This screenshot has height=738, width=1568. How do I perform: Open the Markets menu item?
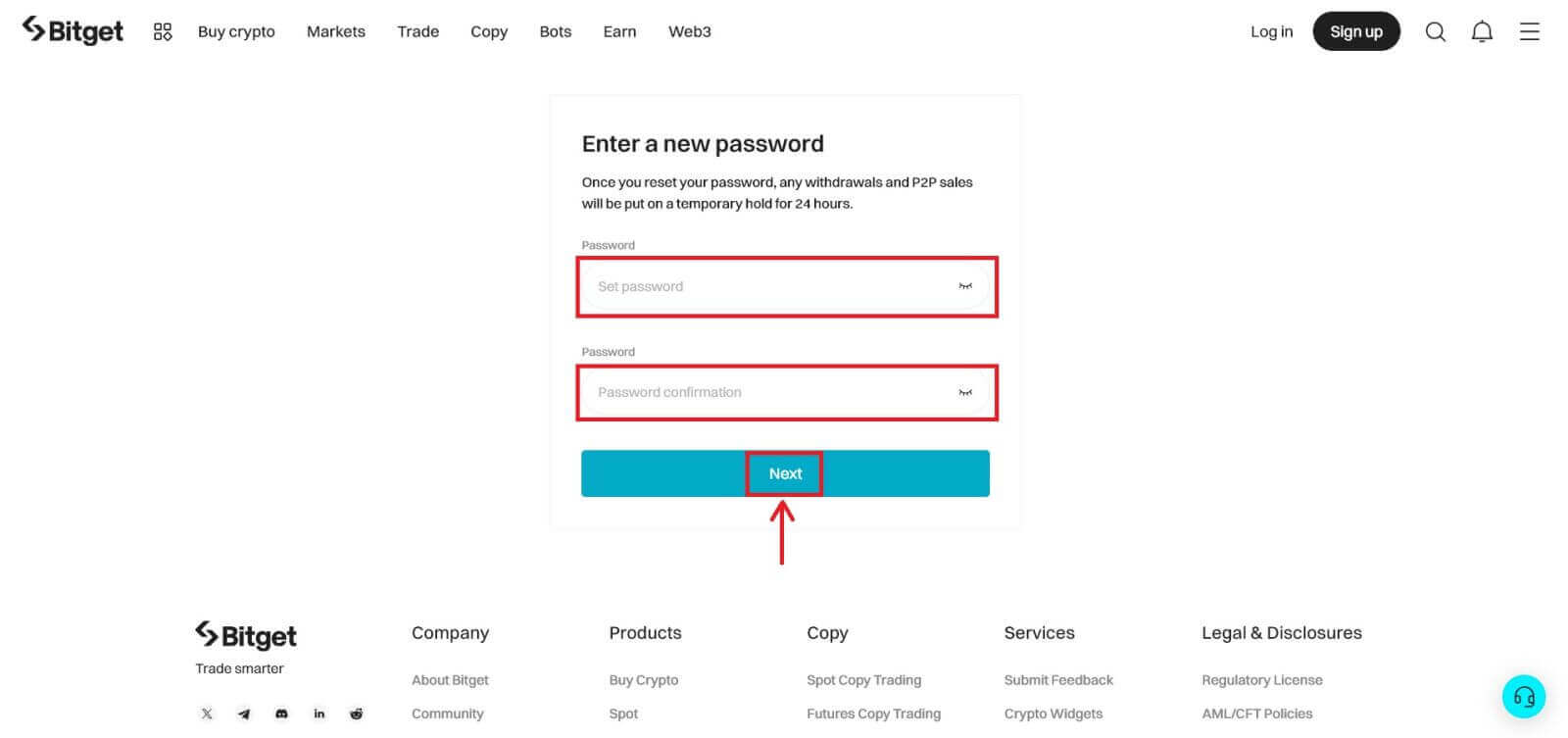(x=335, y=31)
